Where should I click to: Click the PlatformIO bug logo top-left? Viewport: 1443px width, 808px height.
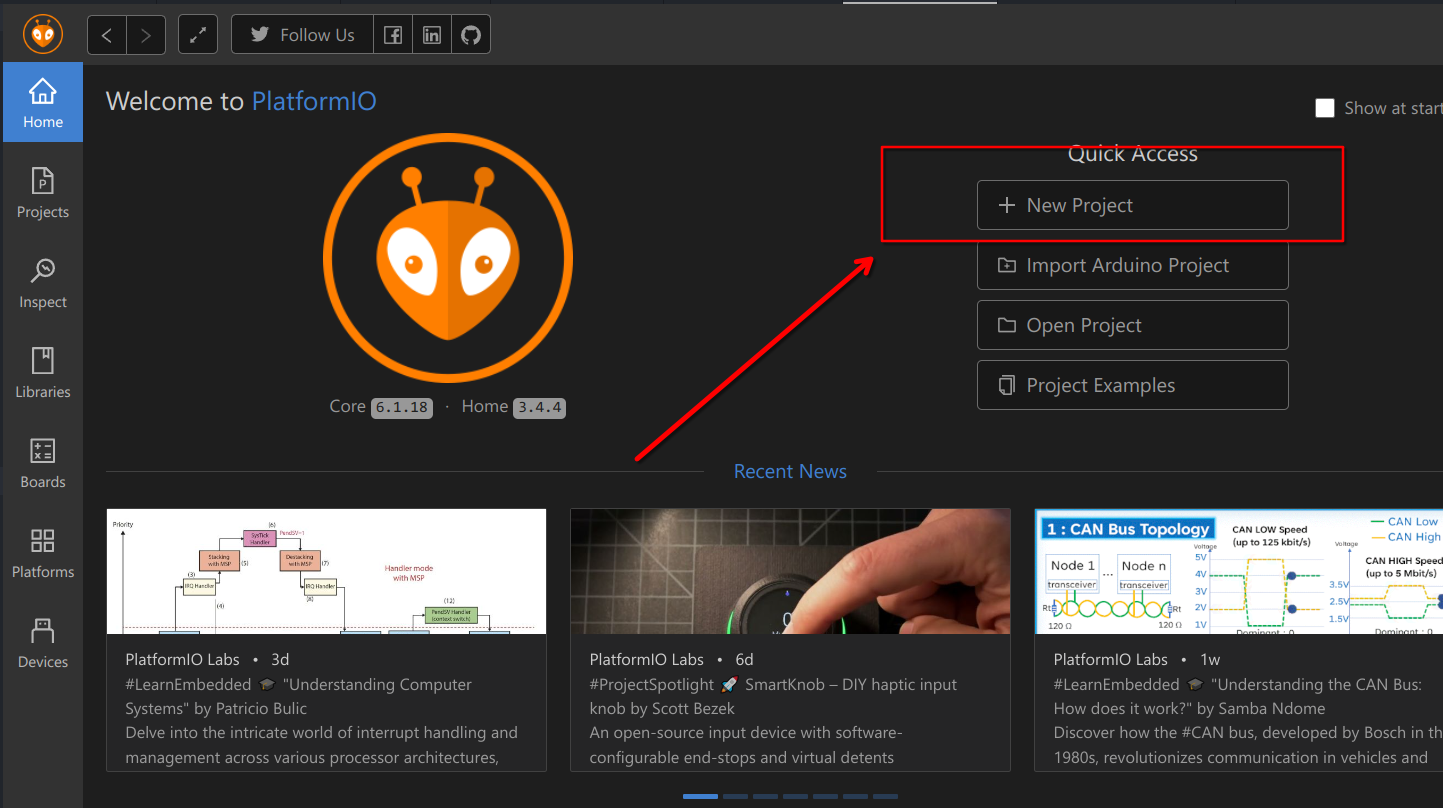(x=42, y=32)
